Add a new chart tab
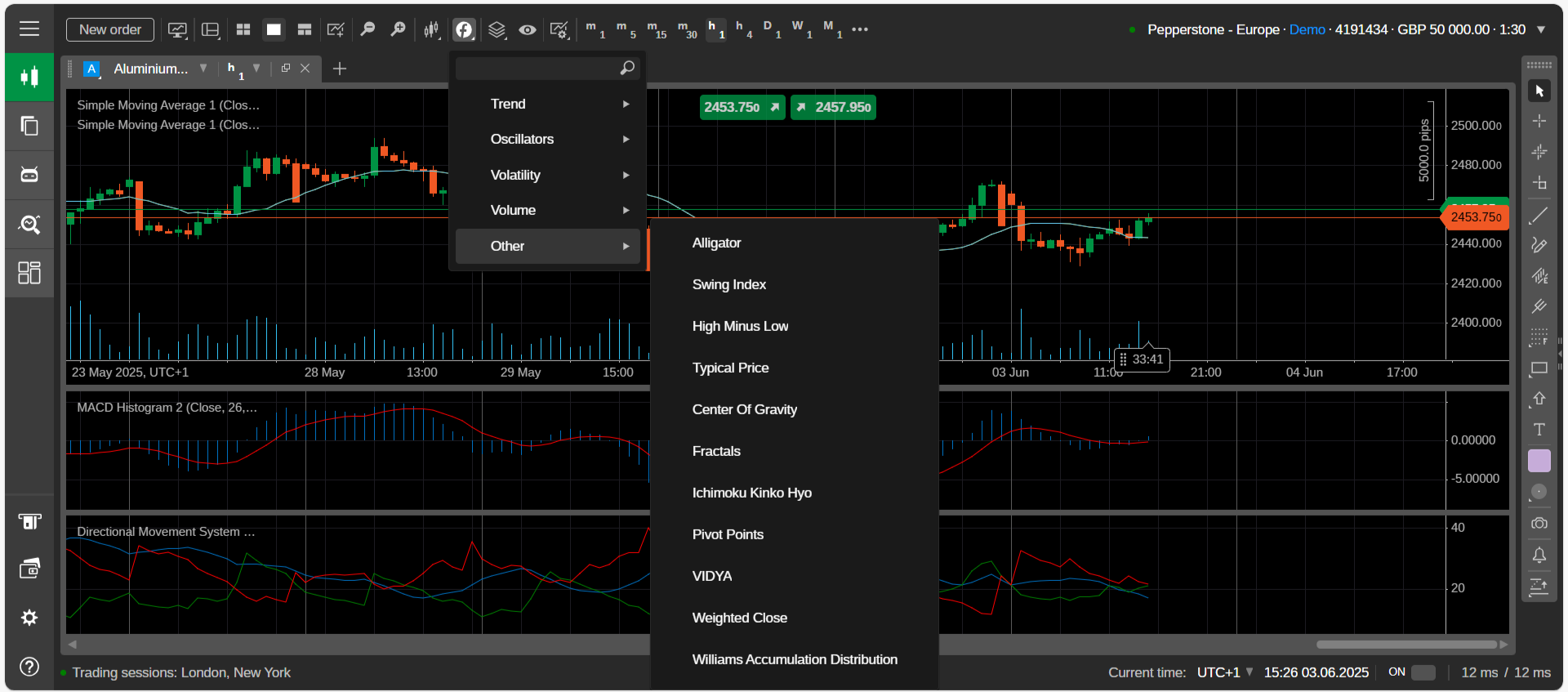Image resolution: width=1568 pixels, height=692 pixels. click(x=340, y=69)
